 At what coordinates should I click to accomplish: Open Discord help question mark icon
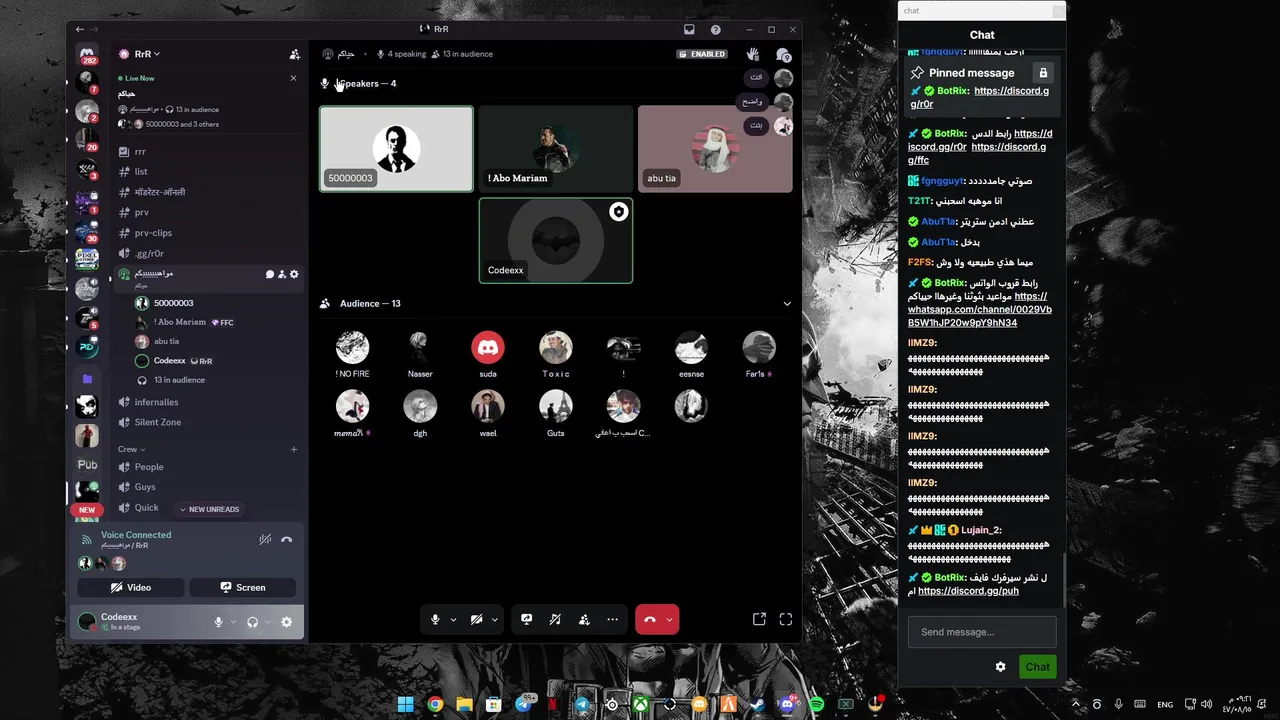click(715, 29)
